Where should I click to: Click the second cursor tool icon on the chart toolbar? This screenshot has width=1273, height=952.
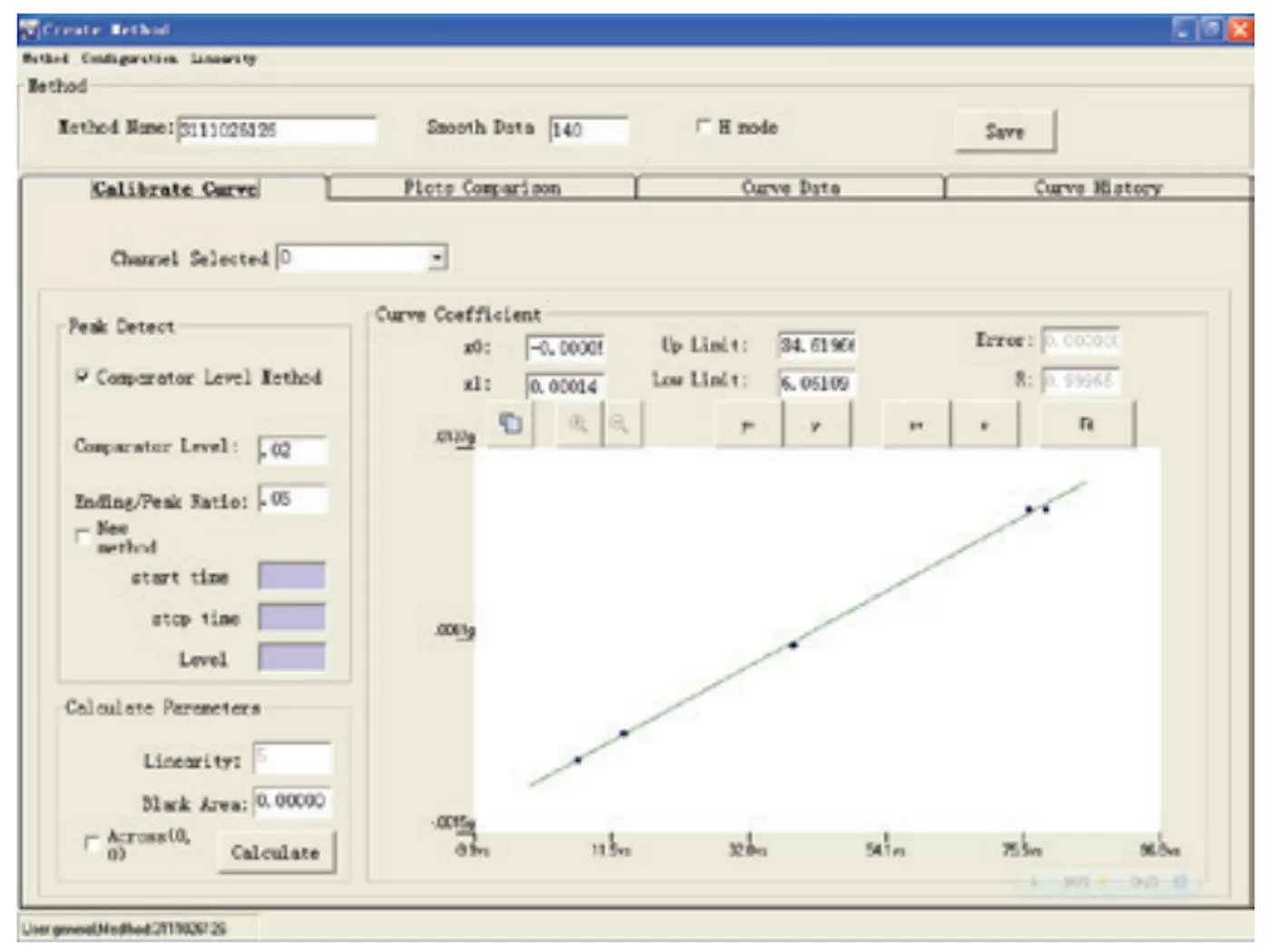(815, 424)
